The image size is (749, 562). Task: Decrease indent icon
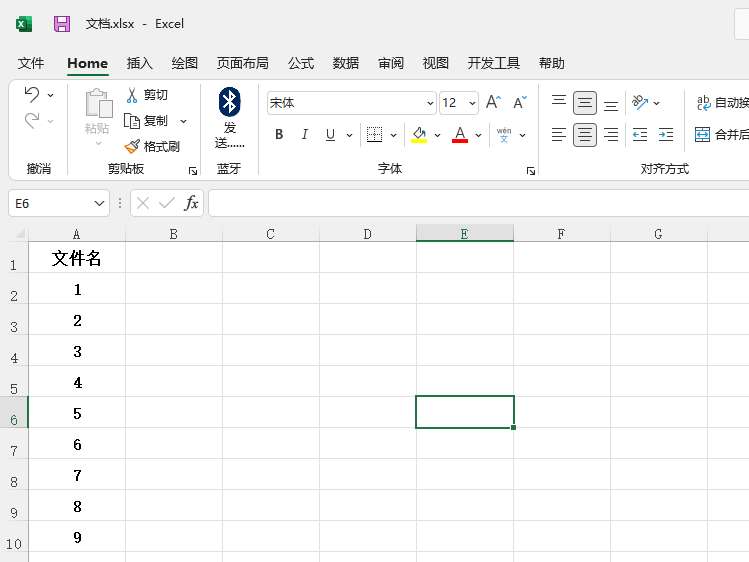tap(640, 135)
